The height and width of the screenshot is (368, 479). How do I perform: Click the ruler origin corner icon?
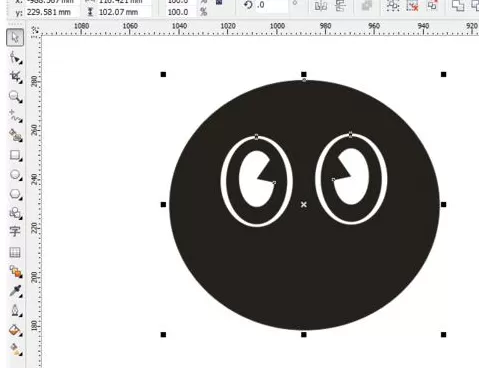tap(35, 31)
